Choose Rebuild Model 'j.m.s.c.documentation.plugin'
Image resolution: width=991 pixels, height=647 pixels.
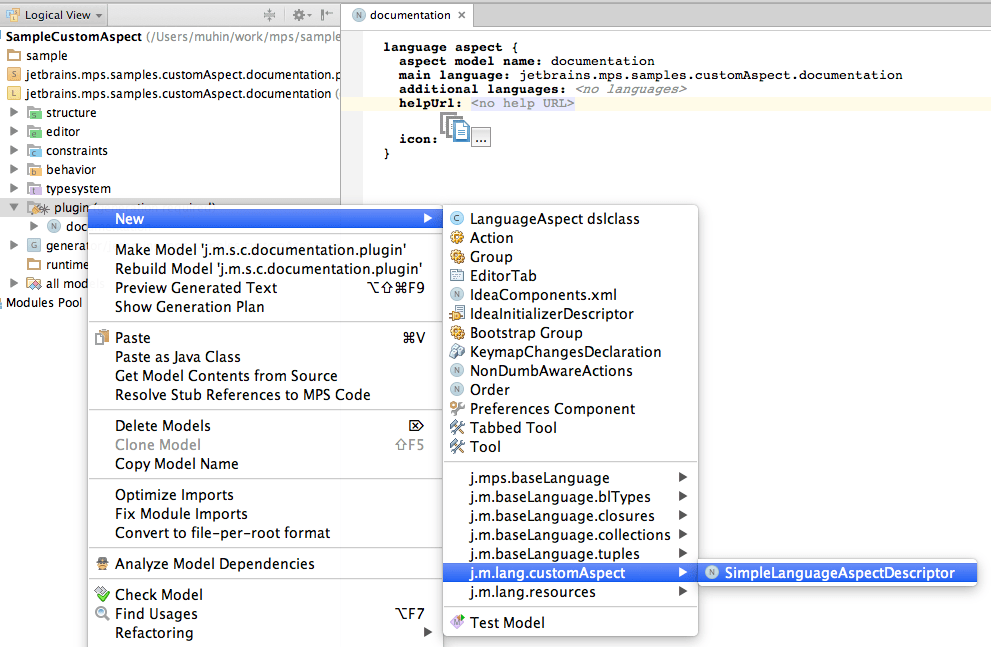[x=265, y=269]
